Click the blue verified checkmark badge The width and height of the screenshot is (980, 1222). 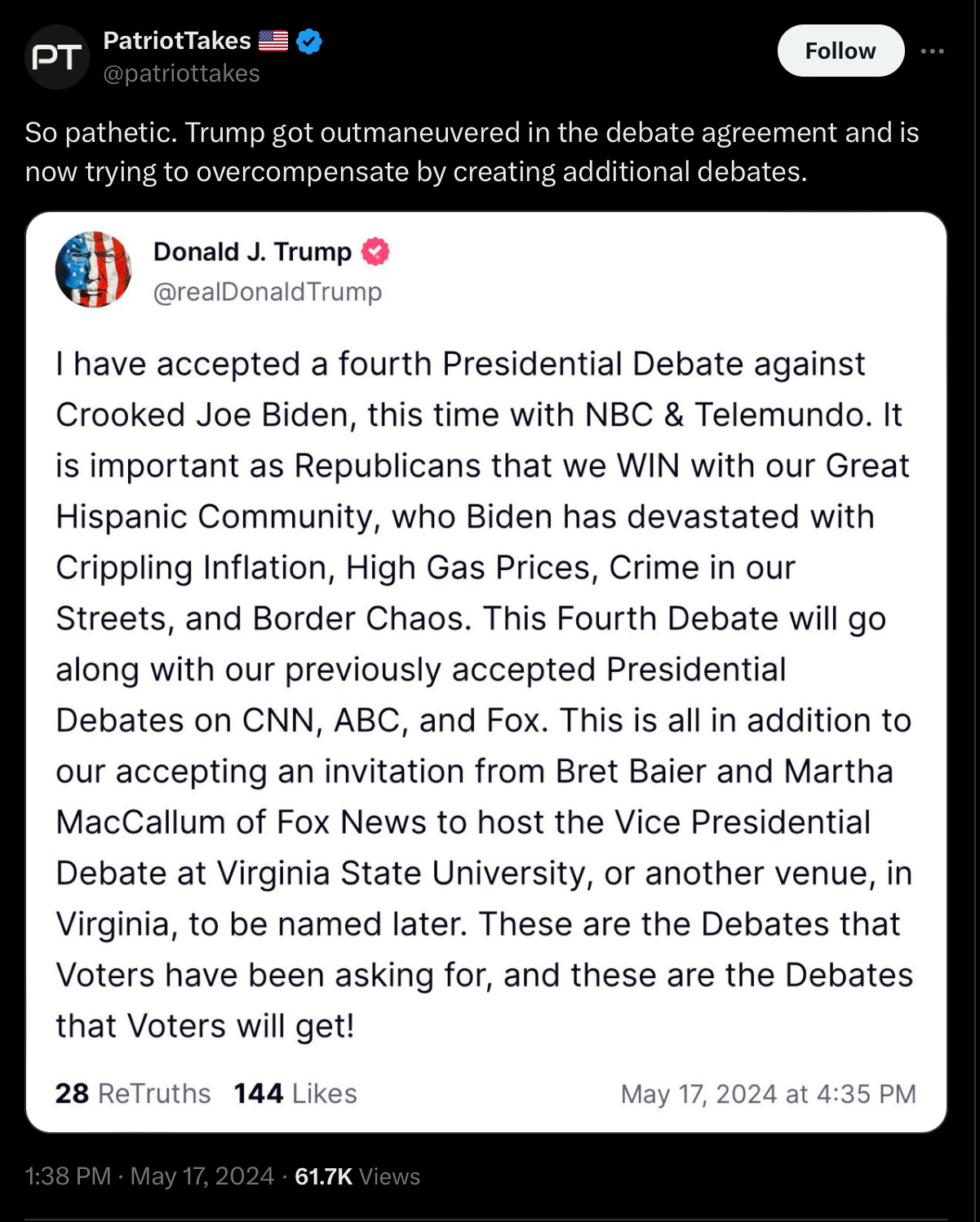[309, 41]
